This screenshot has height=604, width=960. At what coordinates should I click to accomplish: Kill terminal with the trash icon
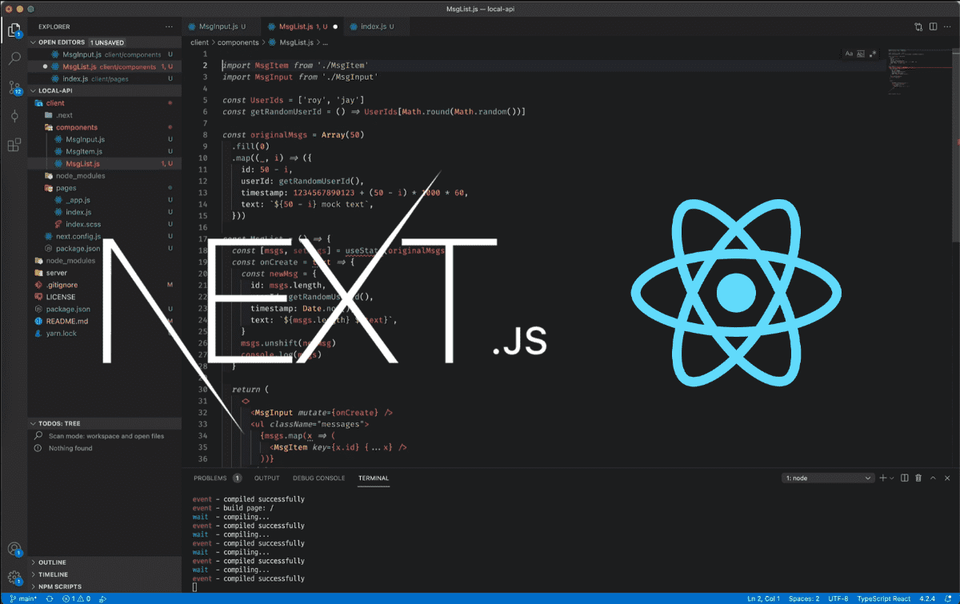point(918,478)
